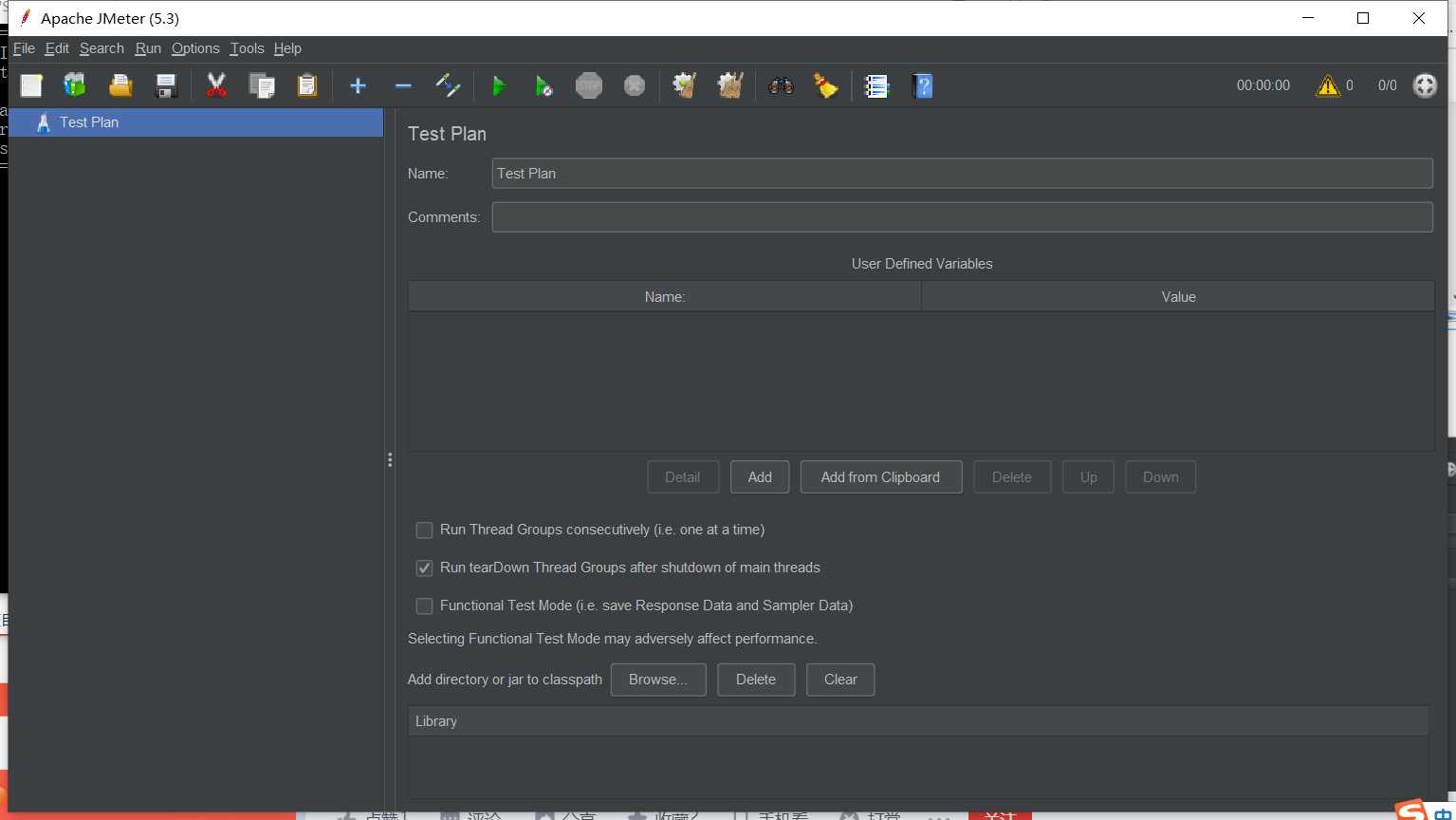Open the Run menu
This screenshot has height=820, width=1456.
(148, 48)
